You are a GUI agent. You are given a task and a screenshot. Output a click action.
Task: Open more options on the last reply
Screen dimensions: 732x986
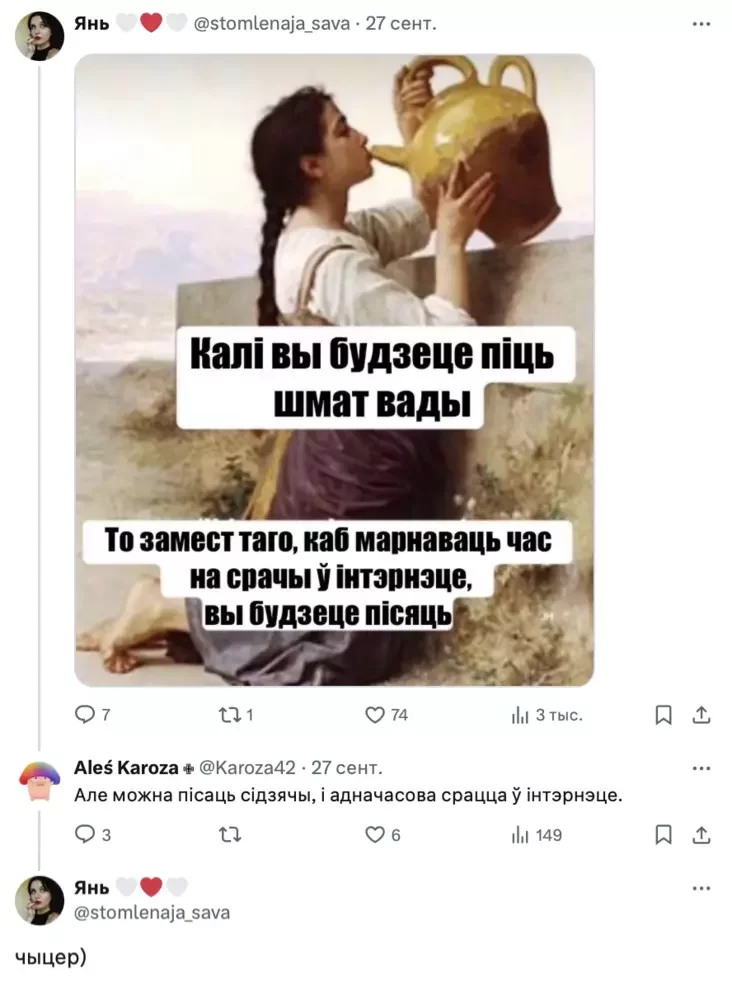tap(701, 888)
